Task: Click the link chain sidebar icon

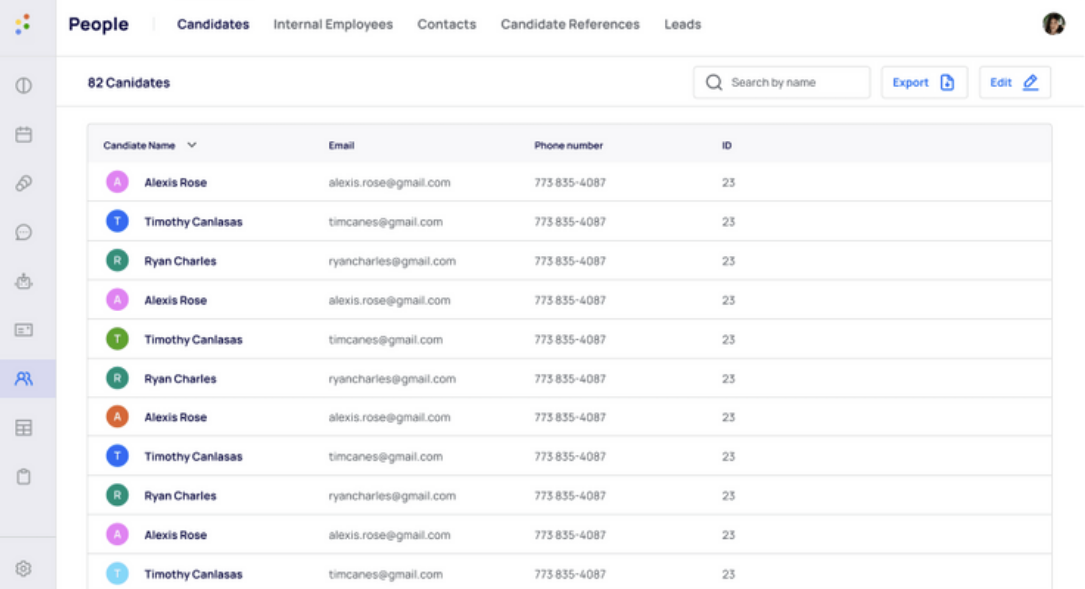Action: click(x=24, y=183)
